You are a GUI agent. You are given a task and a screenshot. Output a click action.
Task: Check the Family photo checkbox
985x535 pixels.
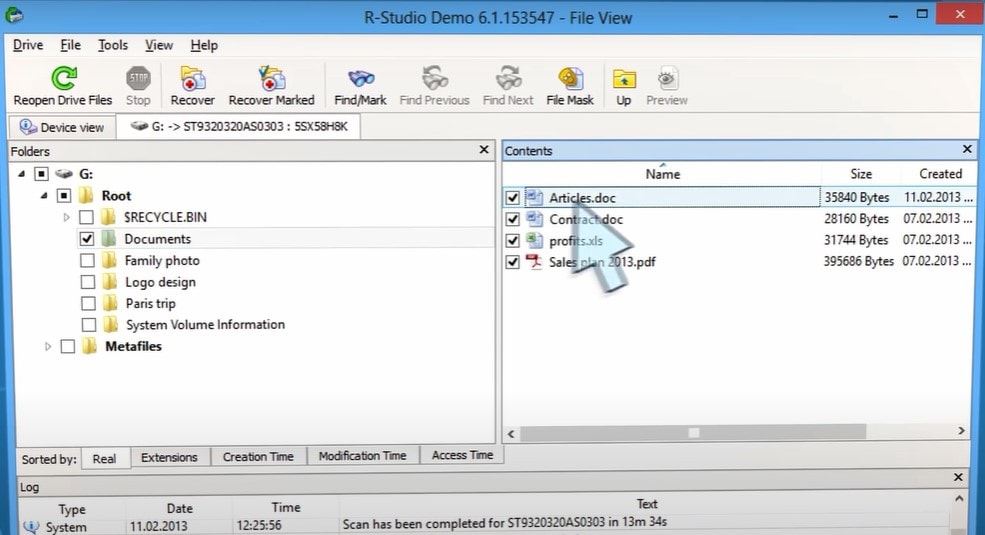(x=87, y=260)
